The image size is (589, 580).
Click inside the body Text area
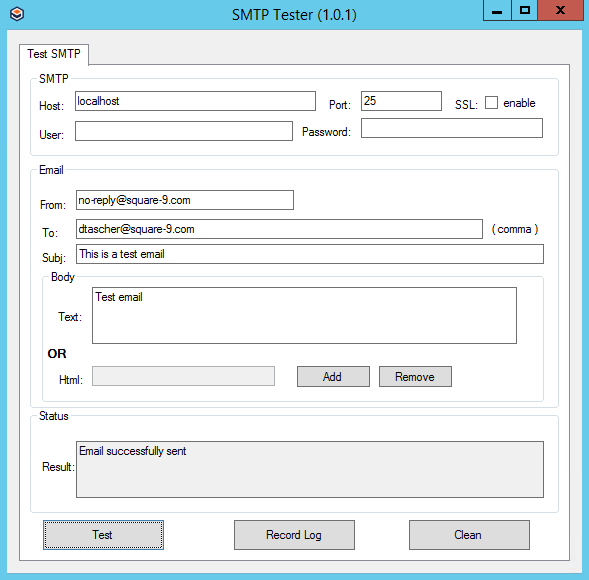pos(304,316)
